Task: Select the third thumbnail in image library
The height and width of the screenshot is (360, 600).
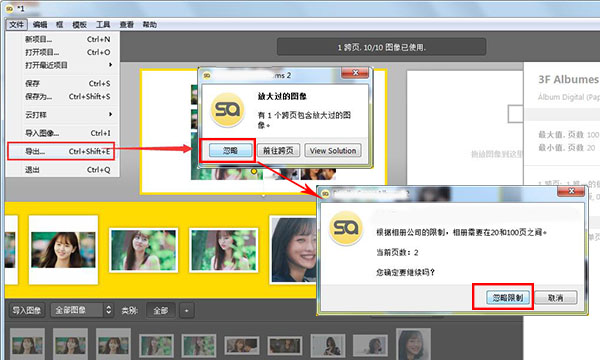Action: (113, 345)
